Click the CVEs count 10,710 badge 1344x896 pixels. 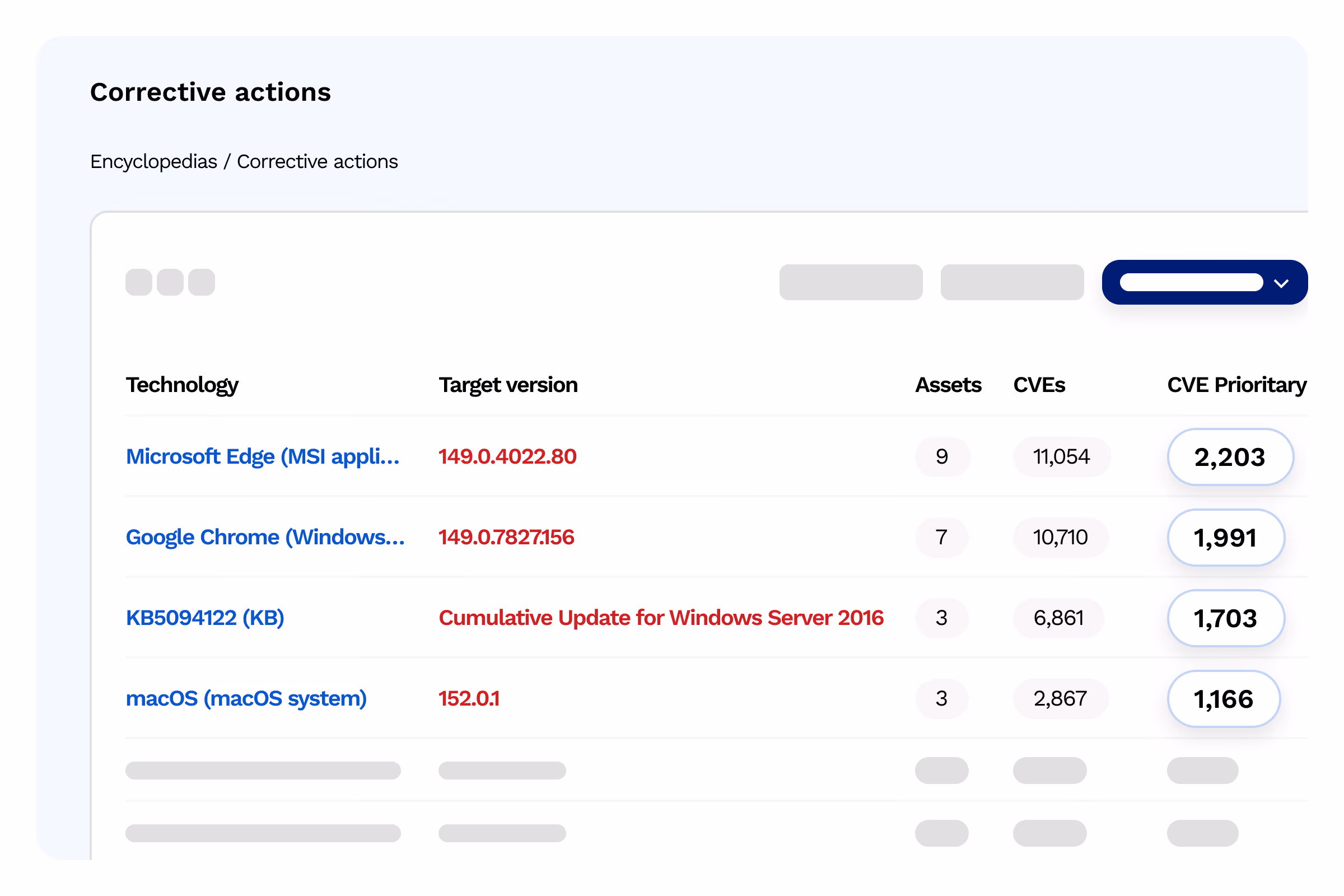(x=1061, y=537)
